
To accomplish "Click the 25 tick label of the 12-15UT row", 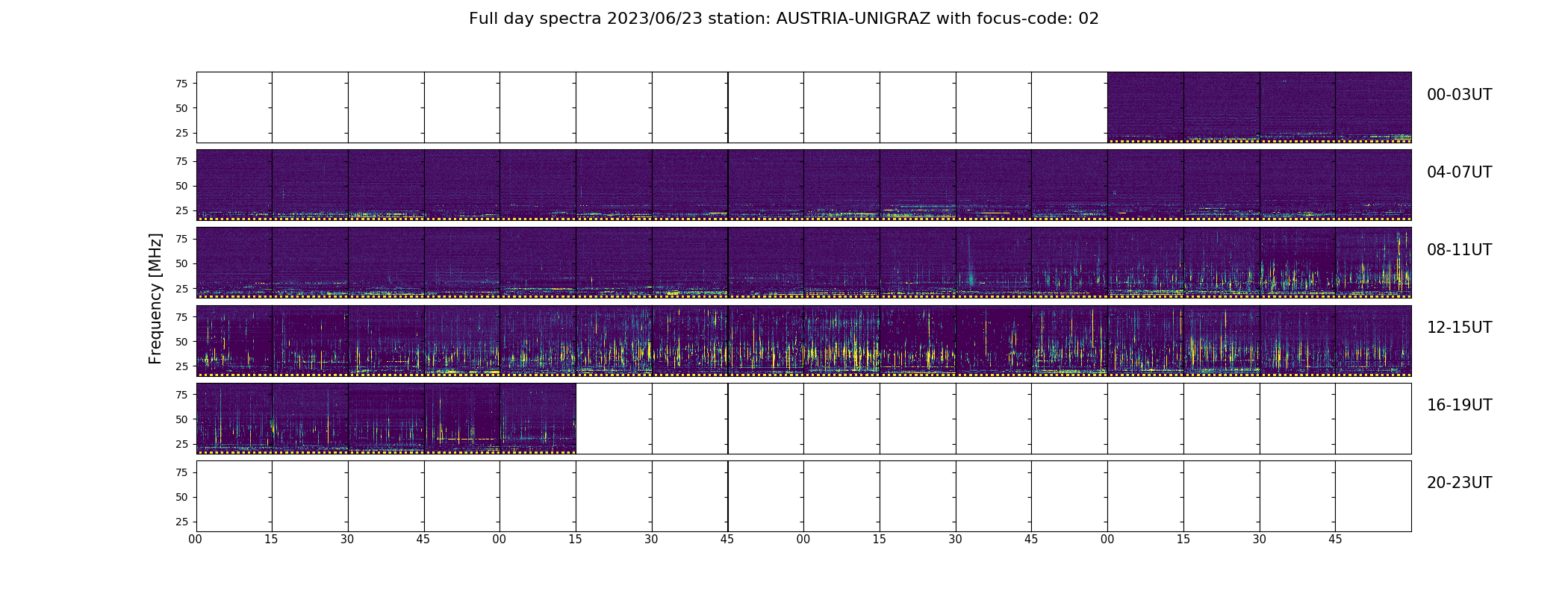I will [181, 366].
